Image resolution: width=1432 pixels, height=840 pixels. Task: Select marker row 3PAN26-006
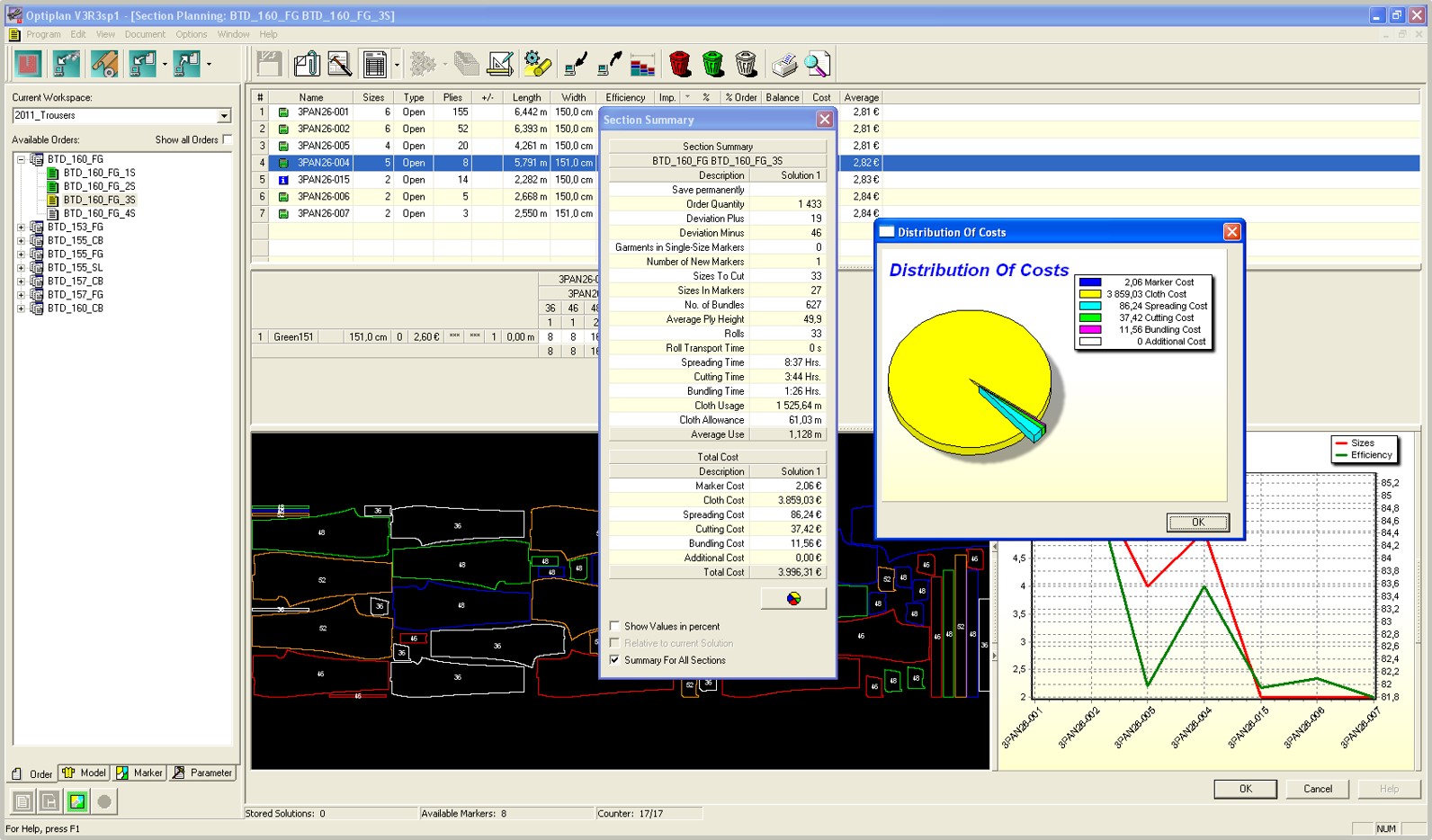(x=323, y=197)
